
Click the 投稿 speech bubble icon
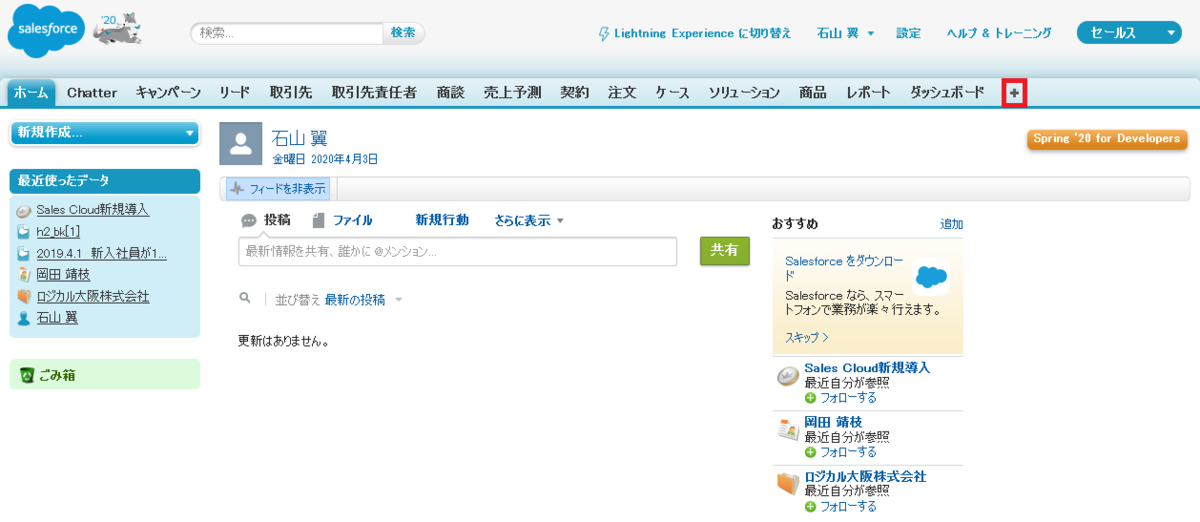point(249,221)
